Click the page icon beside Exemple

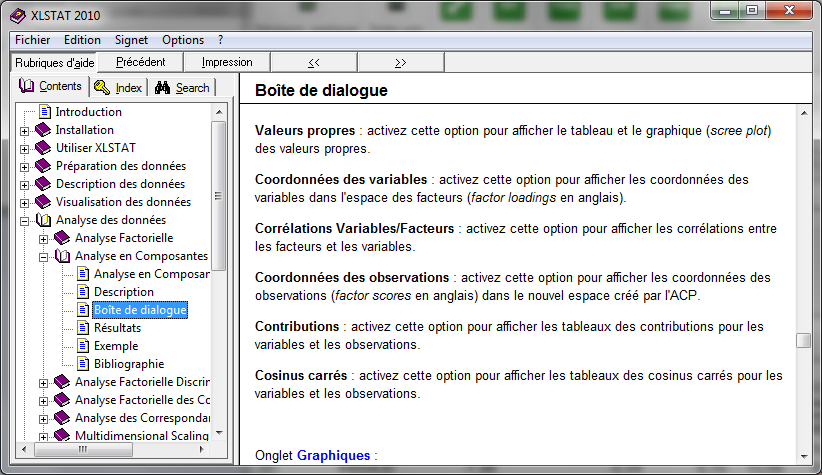tap(83, 346)
